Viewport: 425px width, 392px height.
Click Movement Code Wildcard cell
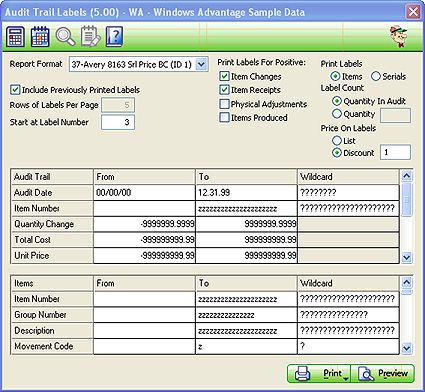(348, 346)
